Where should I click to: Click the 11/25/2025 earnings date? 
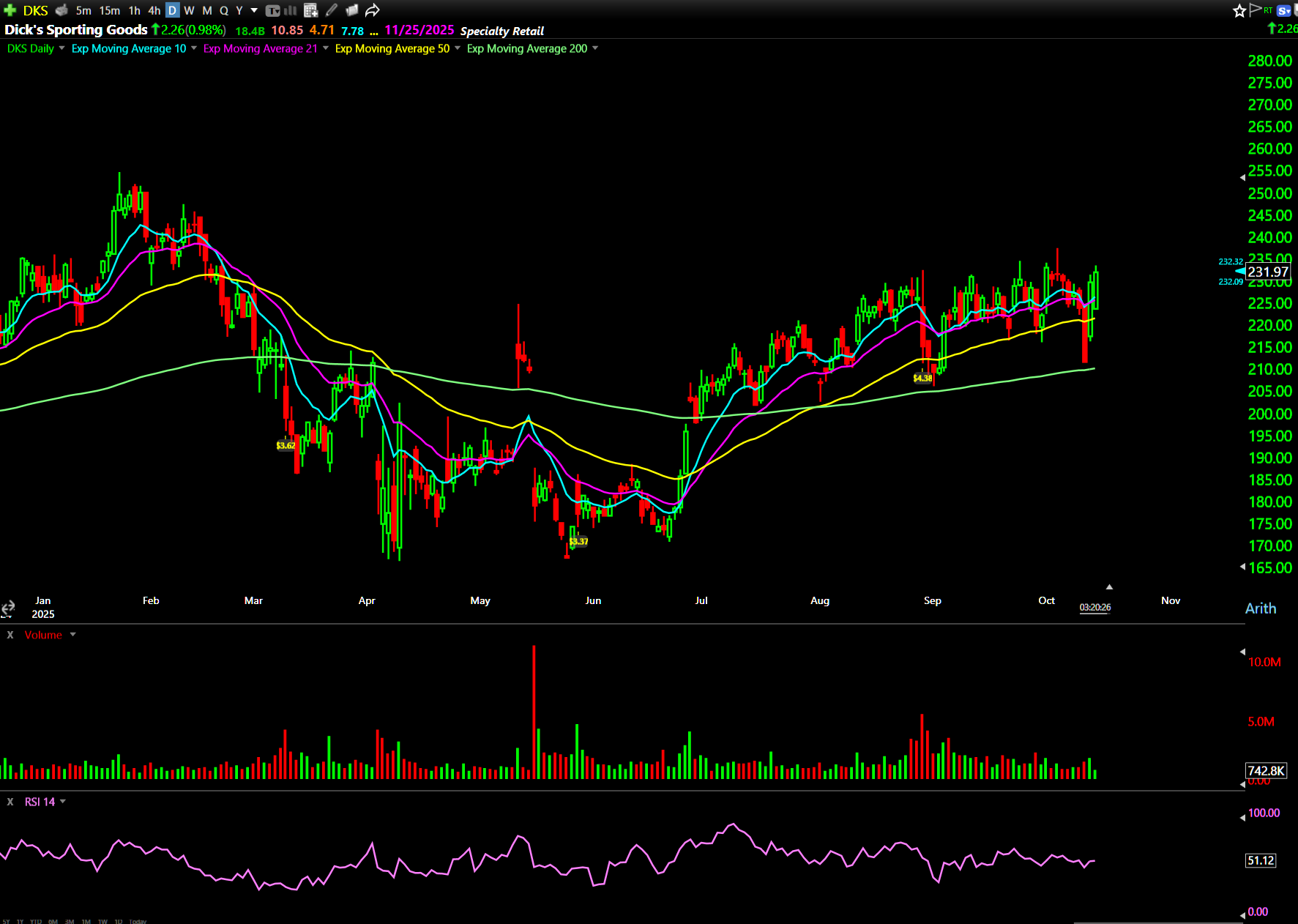coord(419,30)
